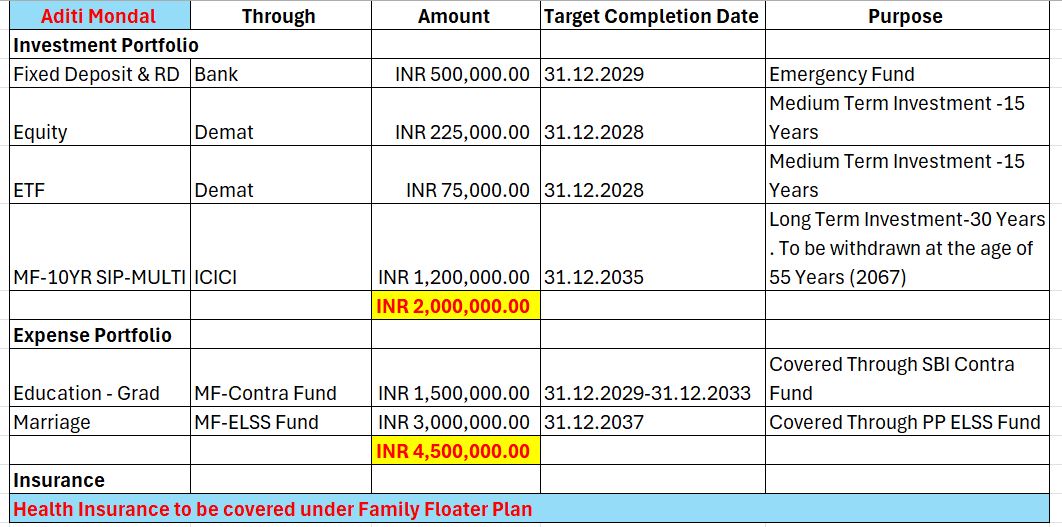Click the Emergency Fund purpose cell
The height and width of the screenshot is (527, 1062).
904,74
